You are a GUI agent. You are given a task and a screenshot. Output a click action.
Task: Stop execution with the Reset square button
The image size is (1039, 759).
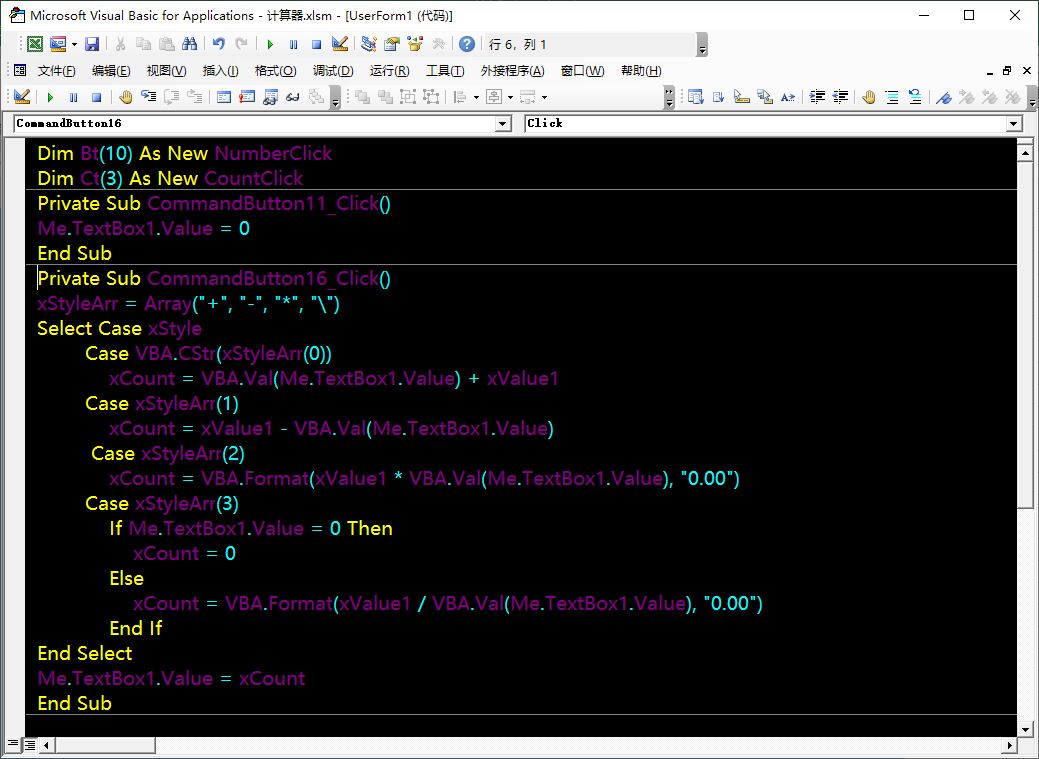click(x=316, y=44)
